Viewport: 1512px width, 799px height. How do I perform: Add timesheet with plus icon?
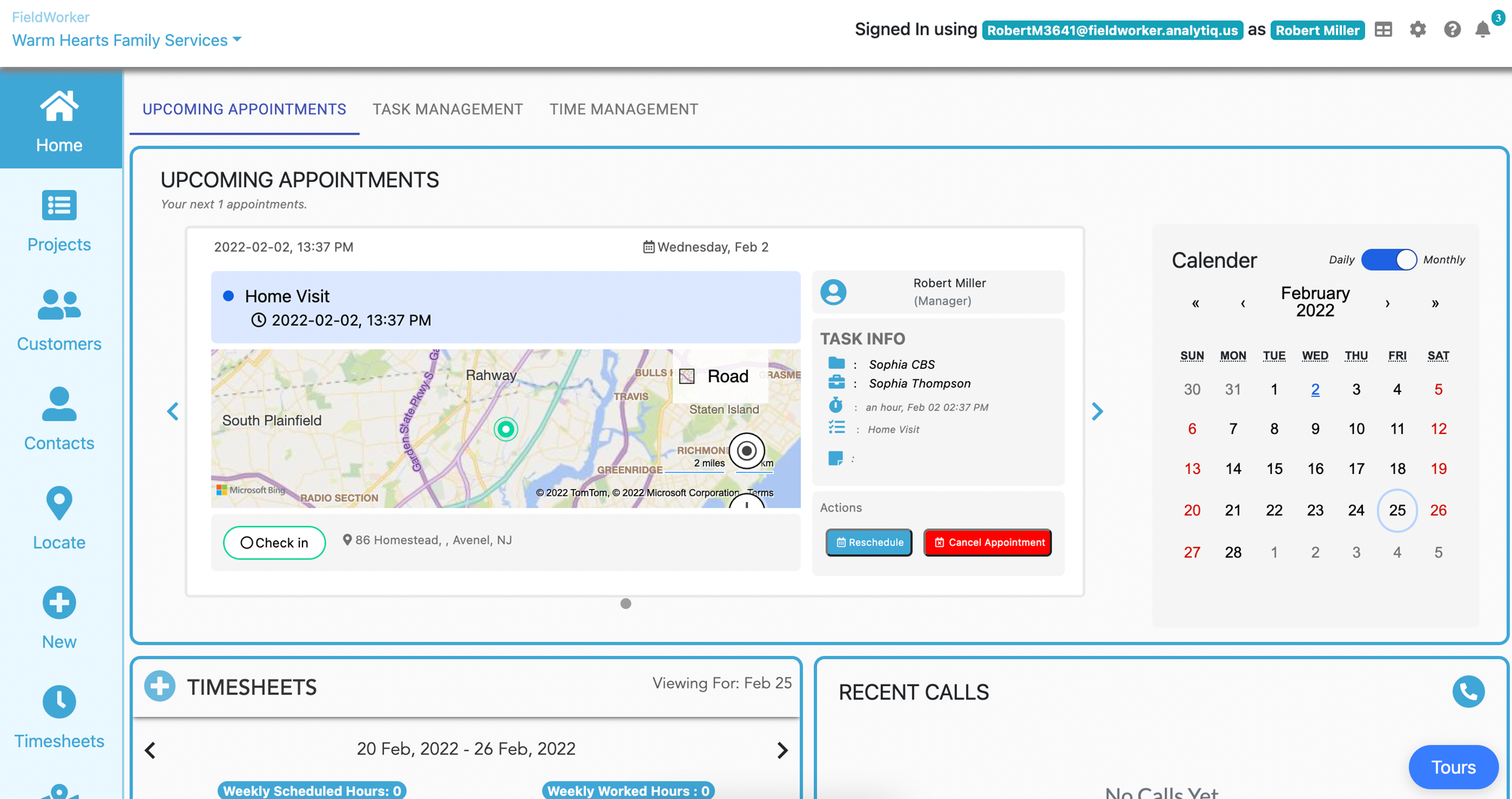click(x=160, y=687)
